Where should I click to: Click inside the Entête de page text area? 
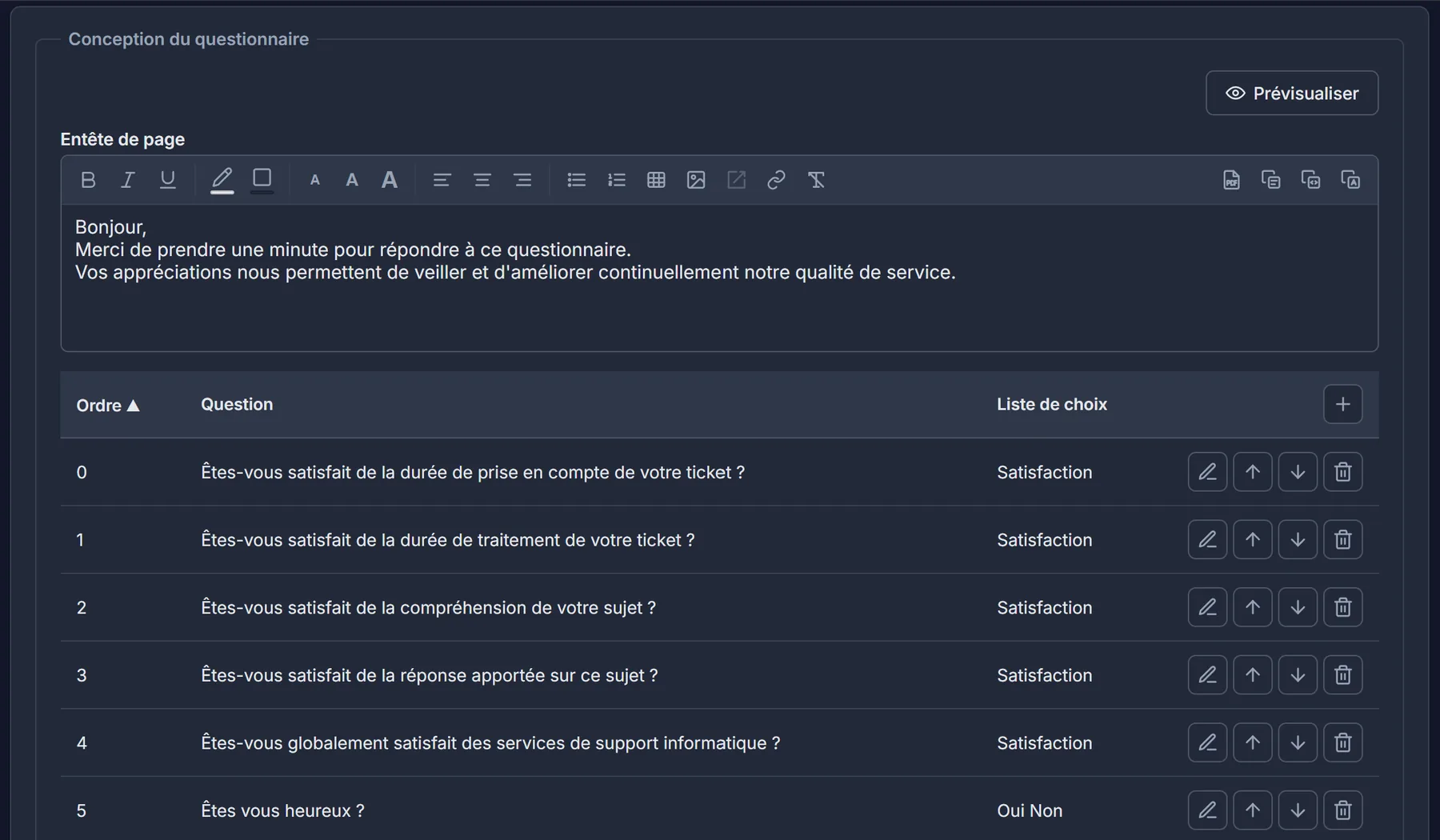[719, 278]
